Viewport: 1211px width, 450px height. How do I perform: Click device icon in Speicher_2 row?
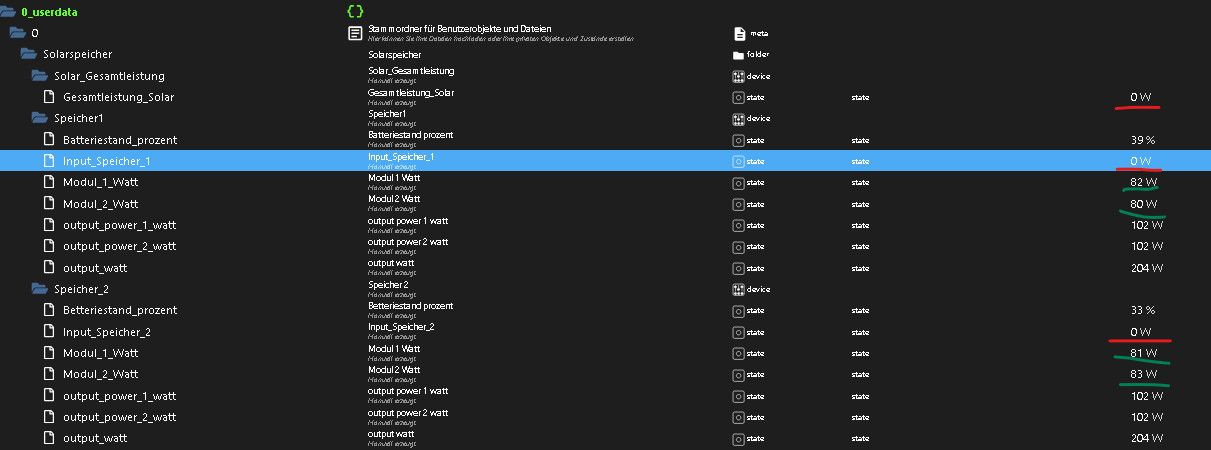point(739,289)
